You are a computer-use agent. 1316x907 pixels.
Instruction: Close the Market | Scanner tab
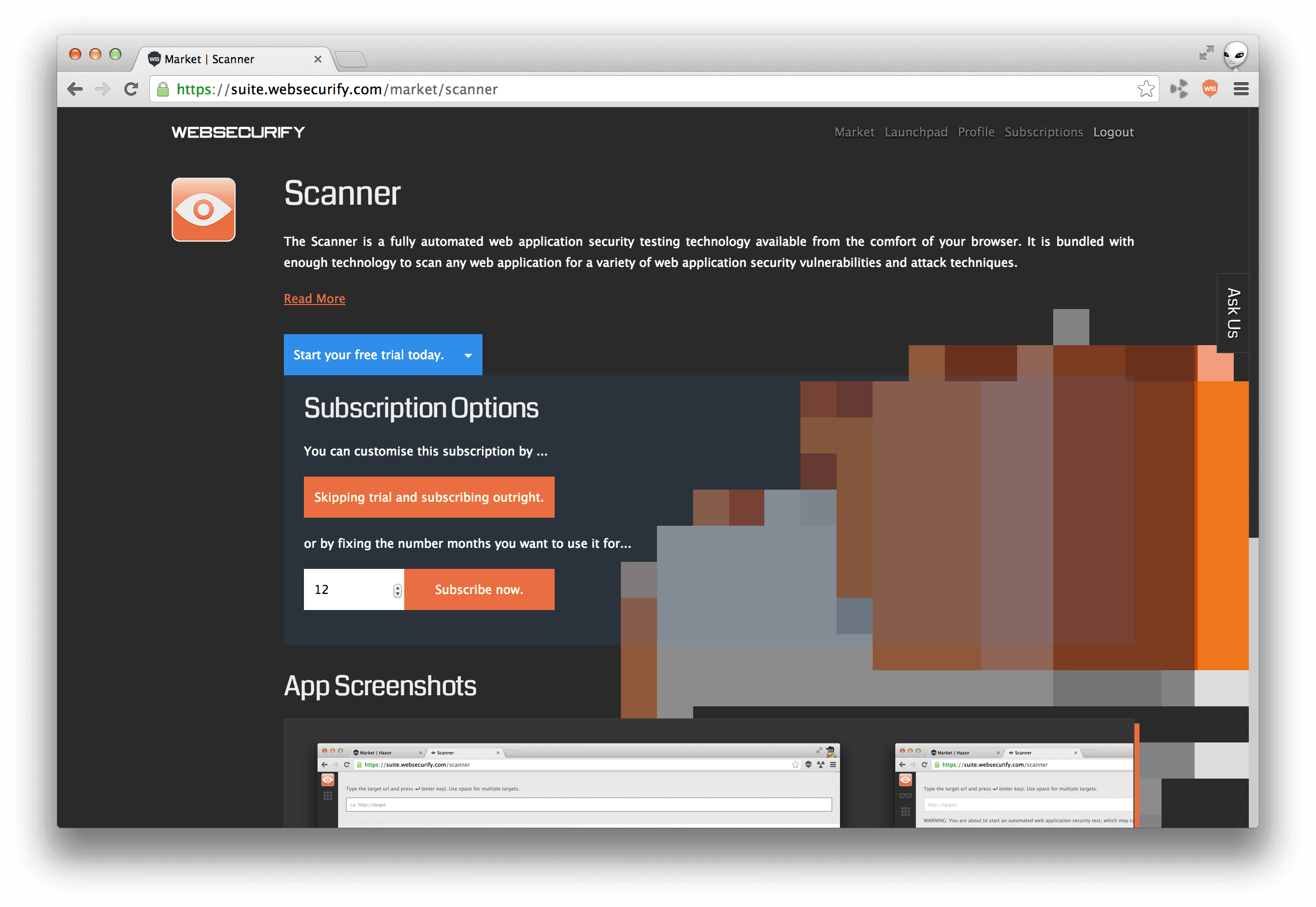[317, 59]
